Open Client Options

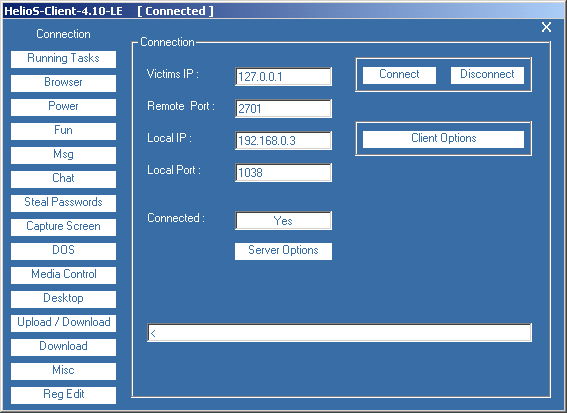443,139
